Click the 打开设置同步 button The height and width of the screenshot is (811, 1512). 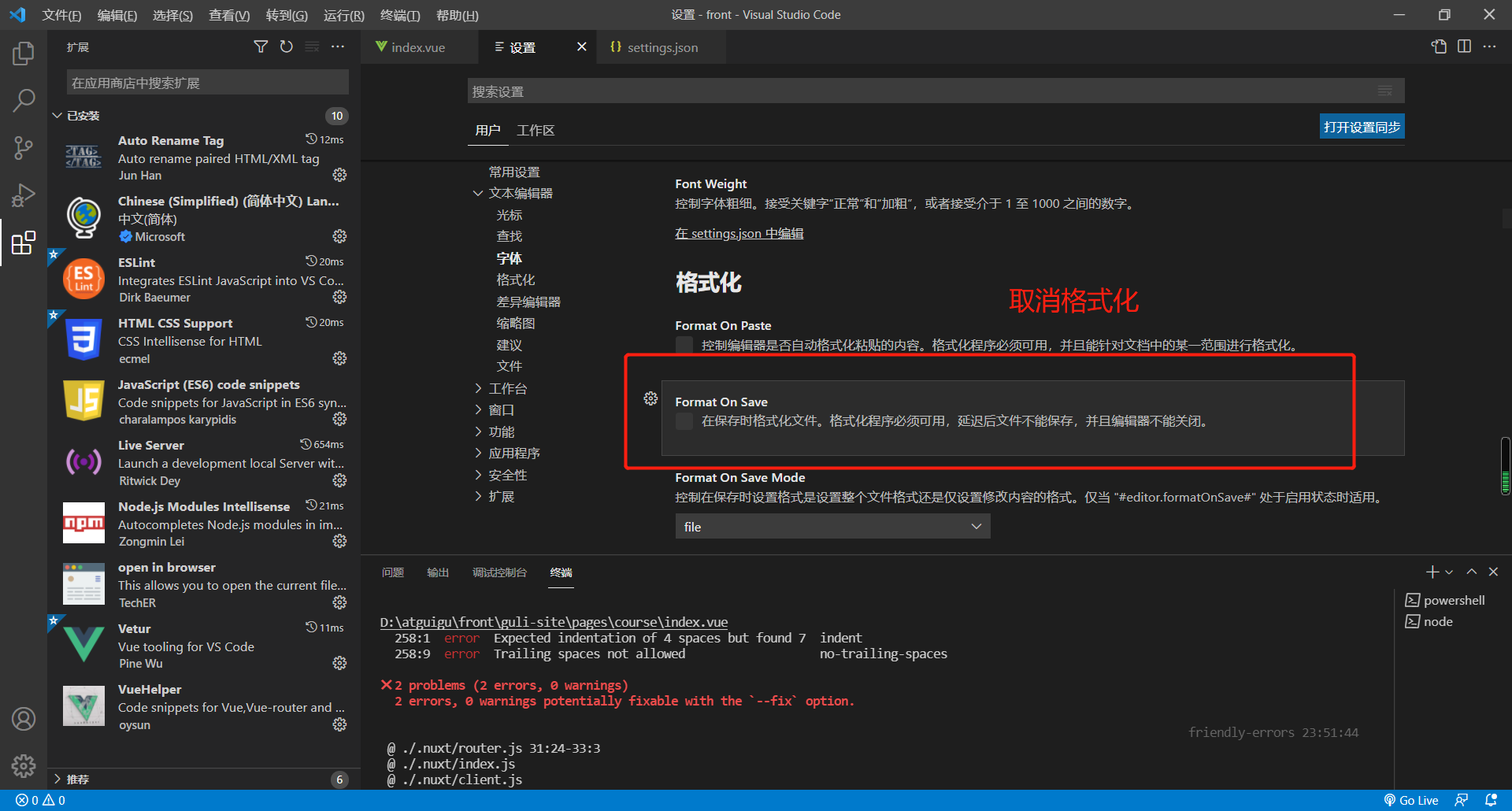[x=1362, y=126]
